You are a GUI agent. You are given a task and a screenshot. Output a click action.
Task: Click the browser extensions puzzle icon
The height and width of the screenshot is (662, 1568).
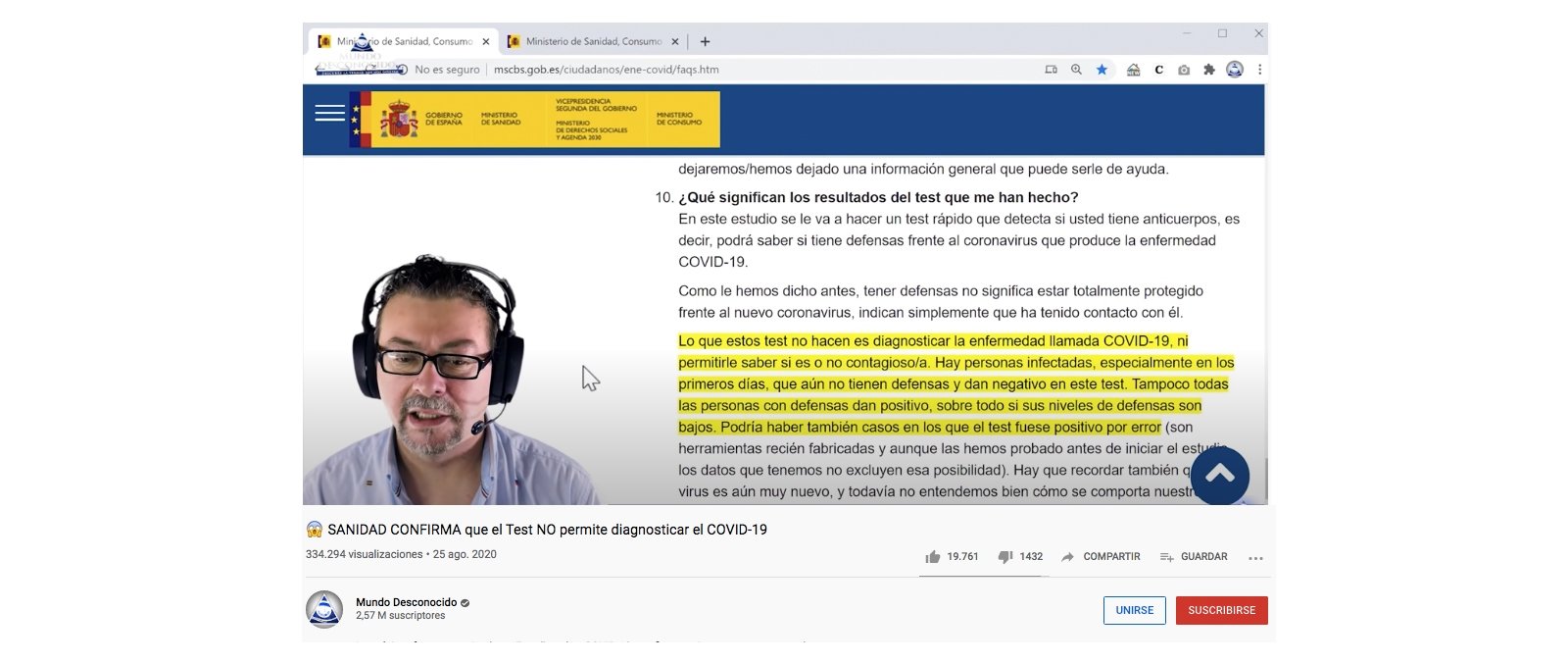tap(1208, 70)
